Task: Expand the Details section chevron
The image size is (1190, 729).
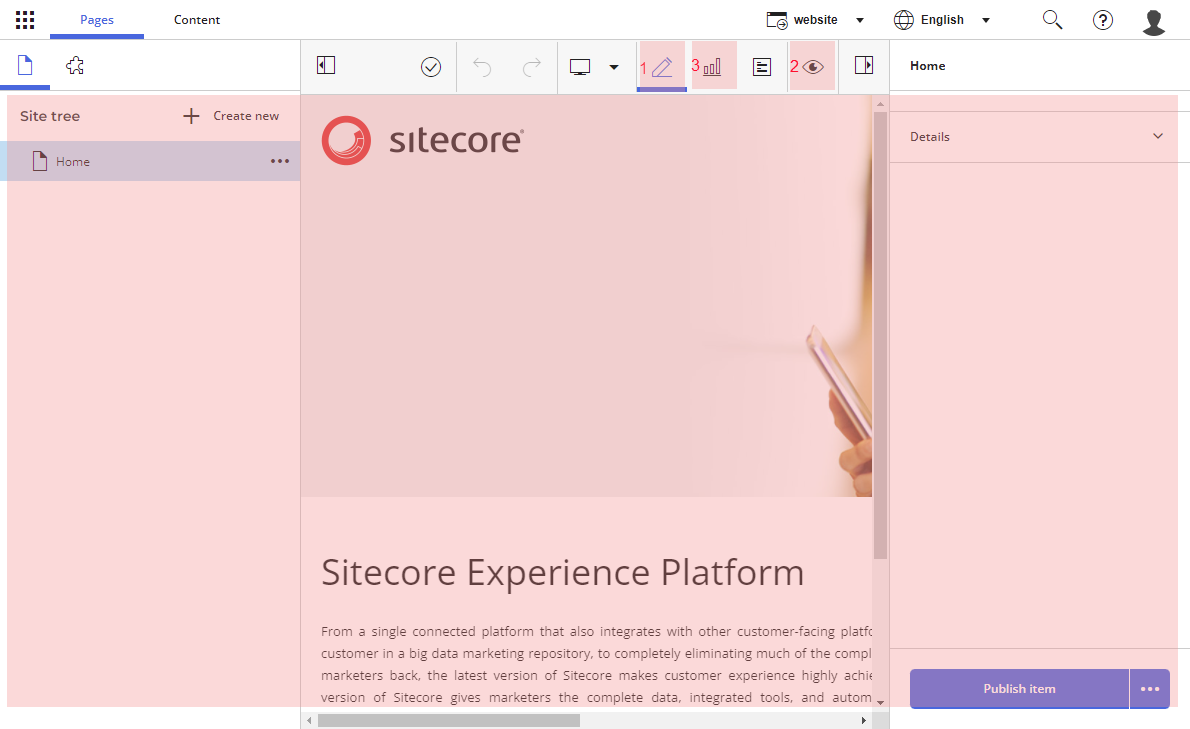Action: (x=1157, y=137)
